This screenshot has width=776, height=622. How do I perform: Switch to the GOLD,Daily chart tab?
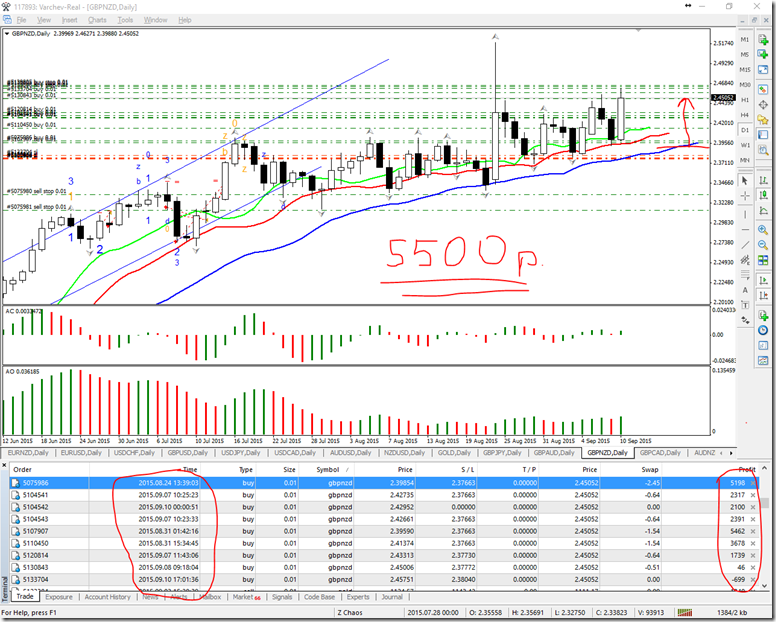[454, 453]
